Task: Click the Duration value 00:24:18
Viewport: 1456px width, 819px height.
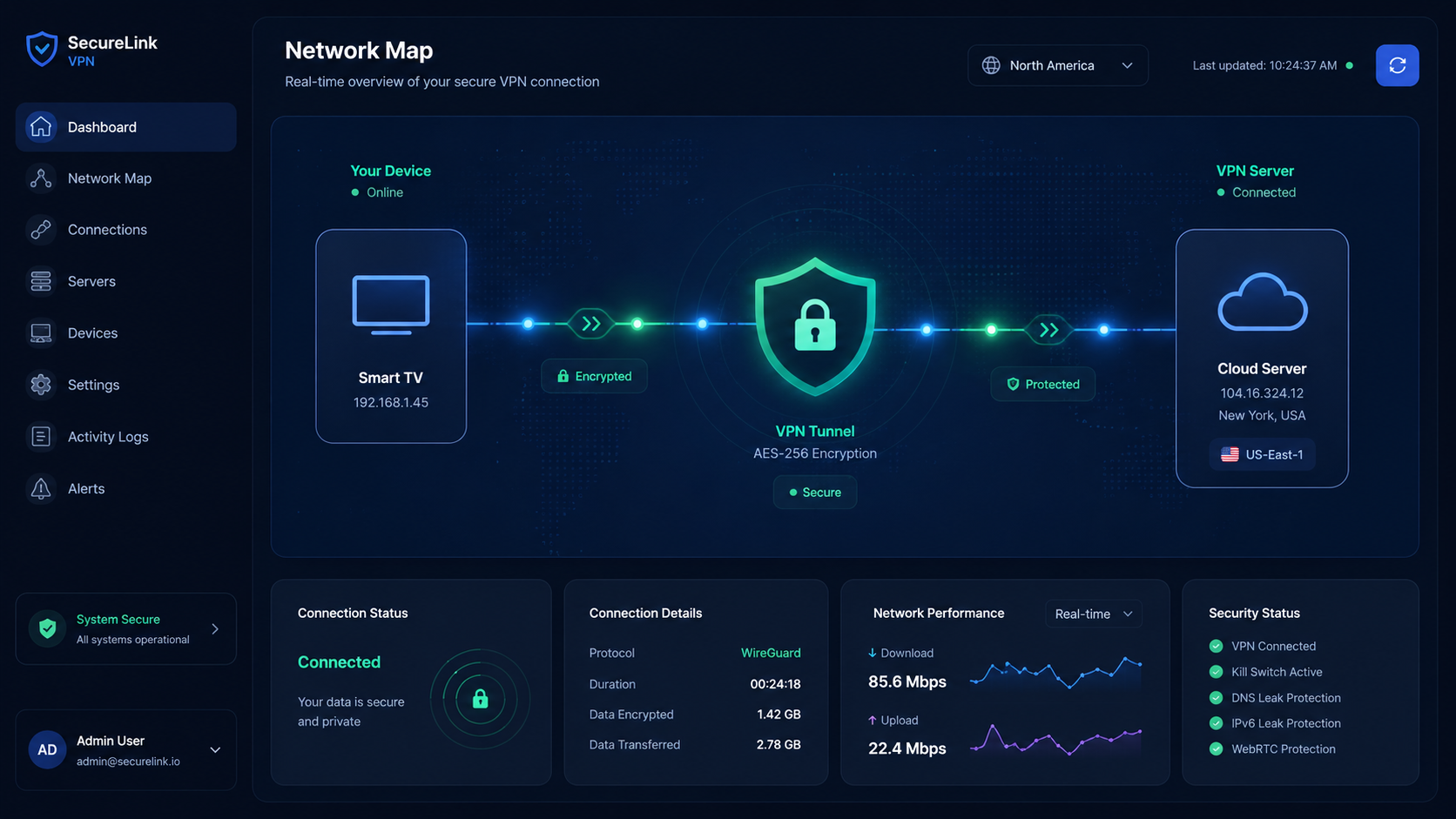Action: [775, 684]
